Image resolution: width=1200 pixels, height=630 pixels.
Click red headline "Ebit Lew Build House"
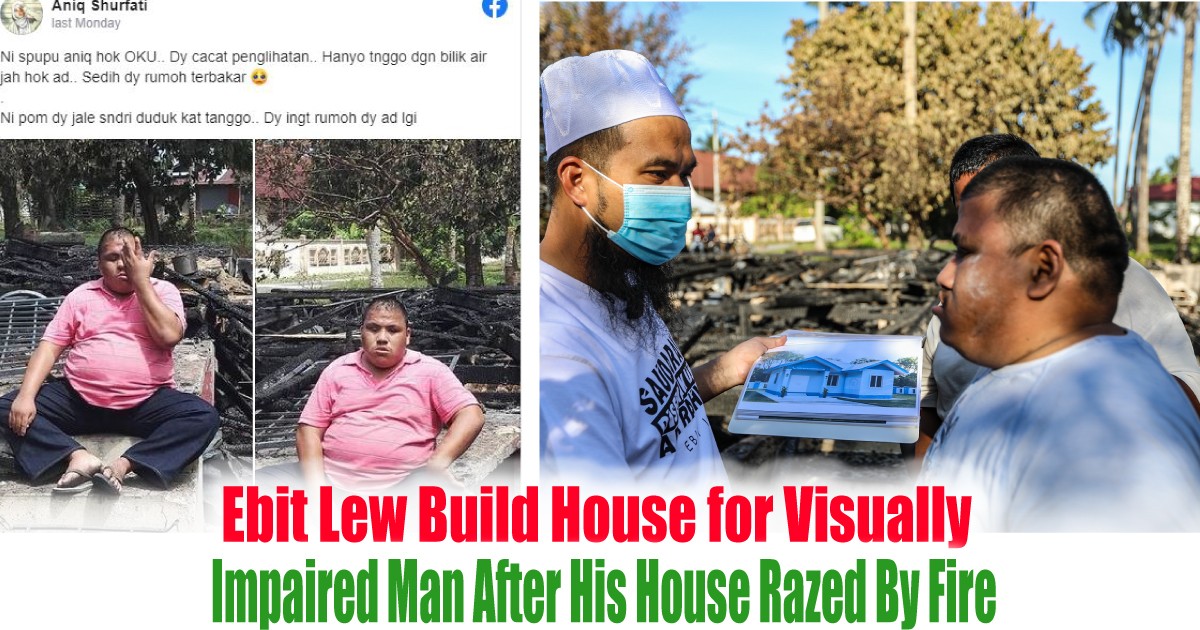coord(596,517)
